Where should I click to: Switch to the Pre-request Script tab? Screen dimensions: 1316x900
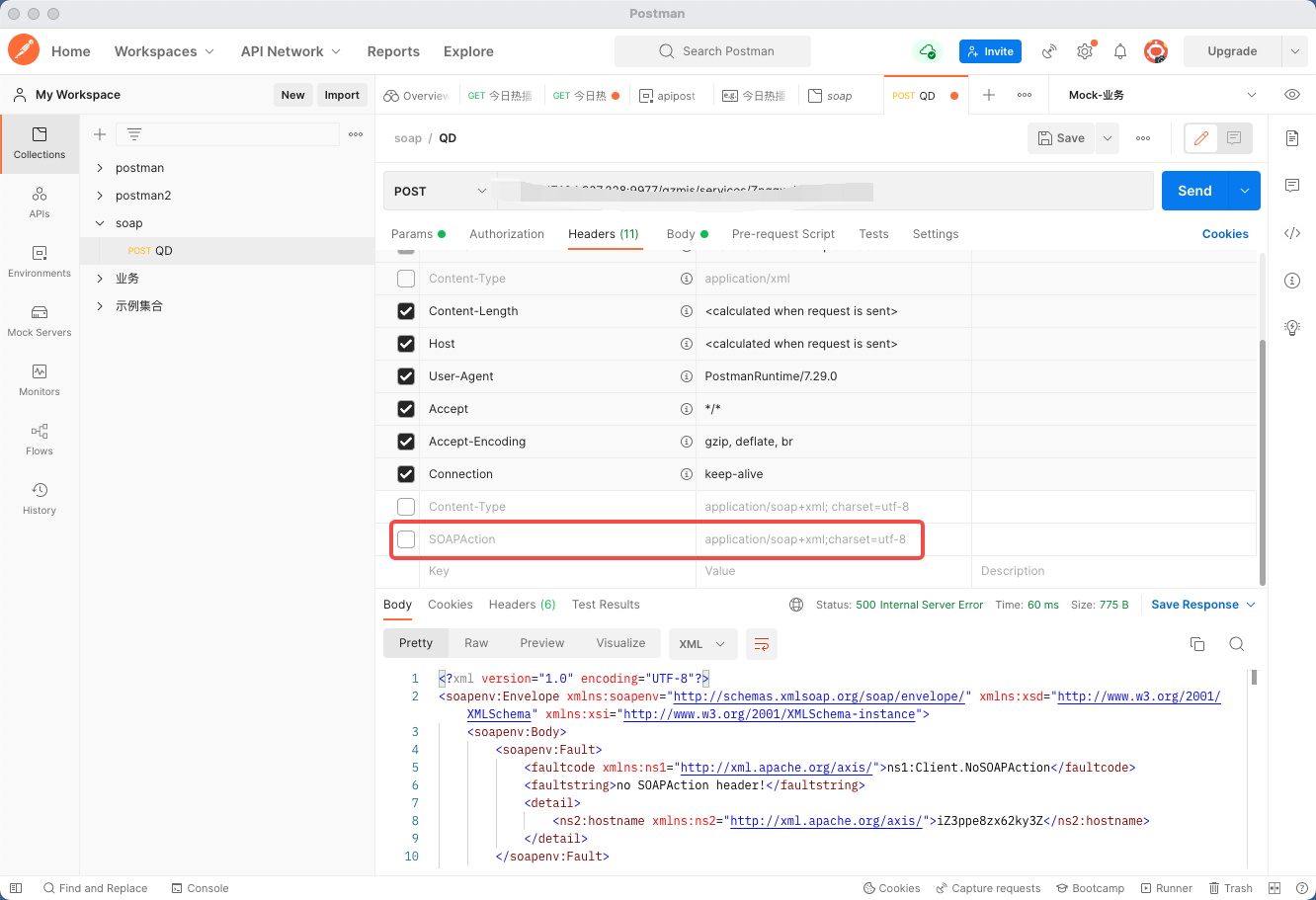click(783, 234)
